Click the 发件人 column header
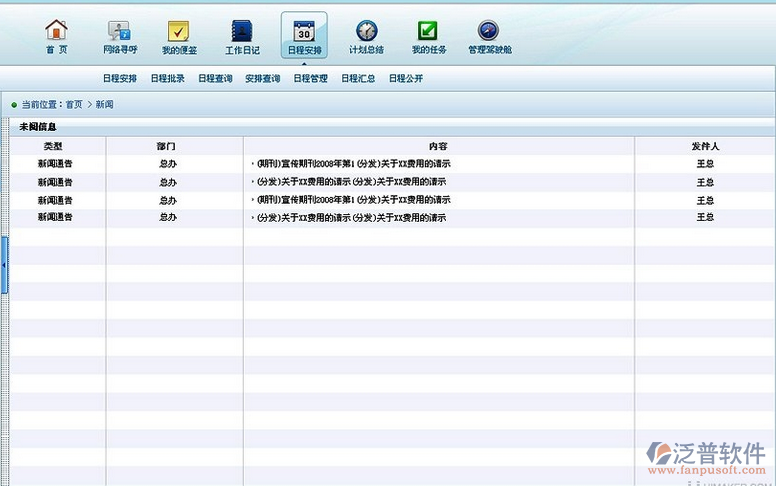Viewport: 776px width, 486px height. [x=705, y=146]
